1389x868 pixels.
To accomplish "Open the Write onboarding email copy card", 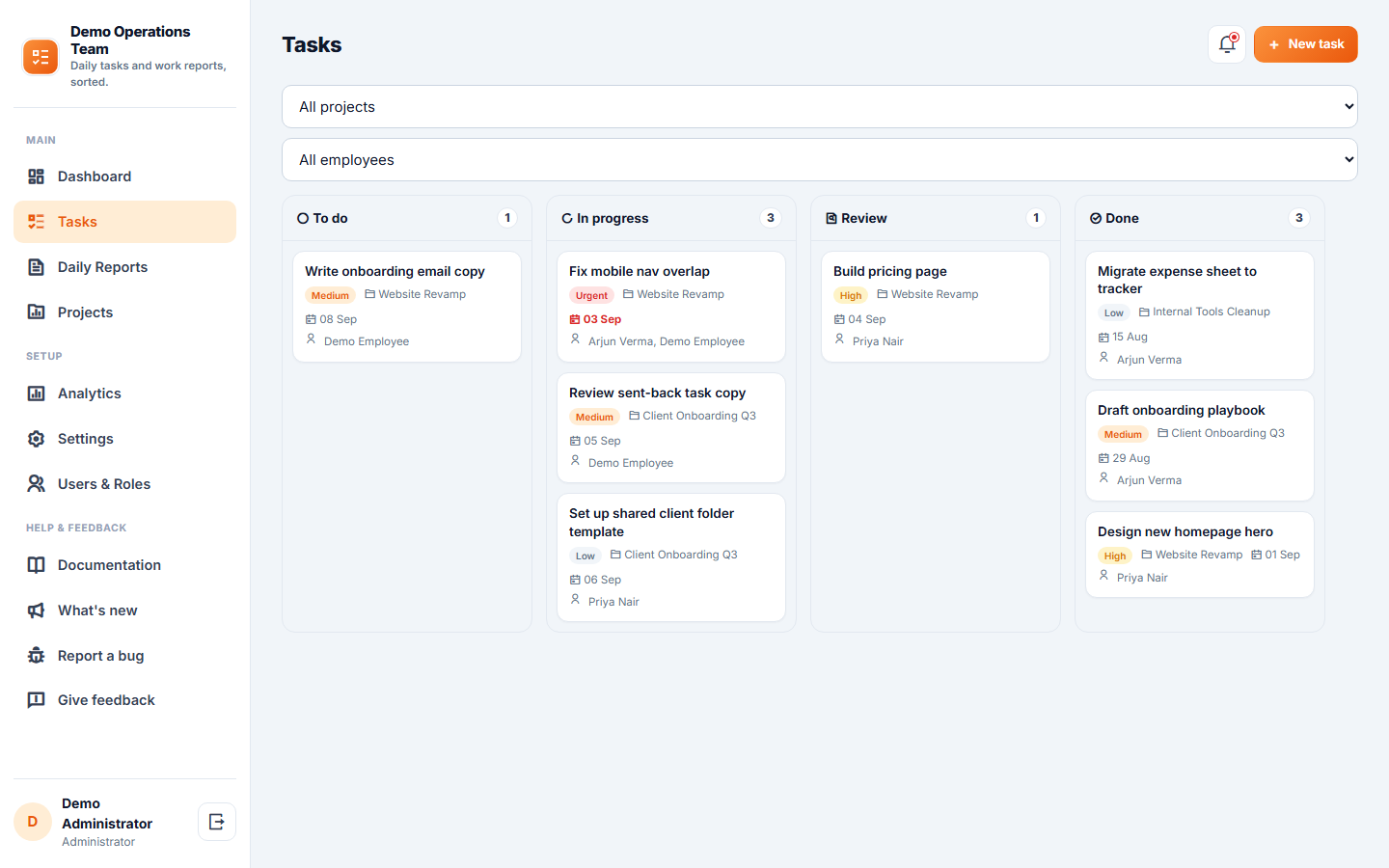I will (x=407, y=307).
